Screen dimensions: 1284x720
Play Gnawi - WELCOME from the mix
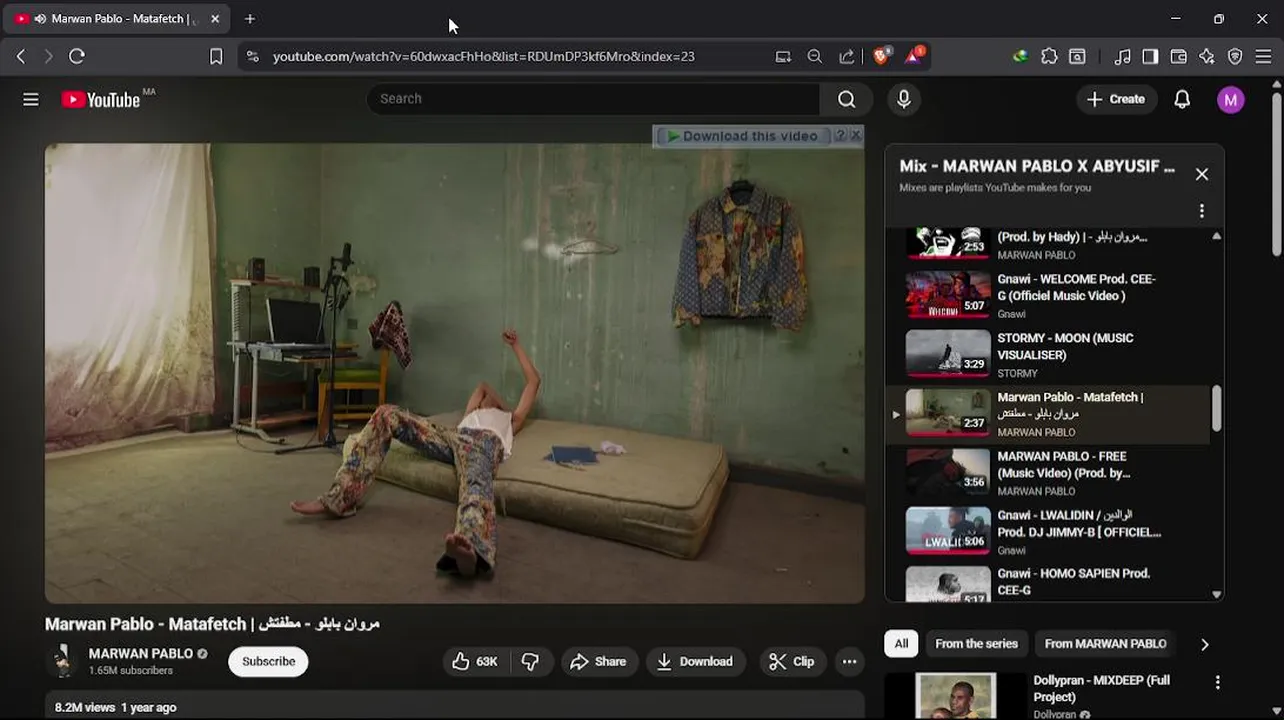click(1050, 295)
